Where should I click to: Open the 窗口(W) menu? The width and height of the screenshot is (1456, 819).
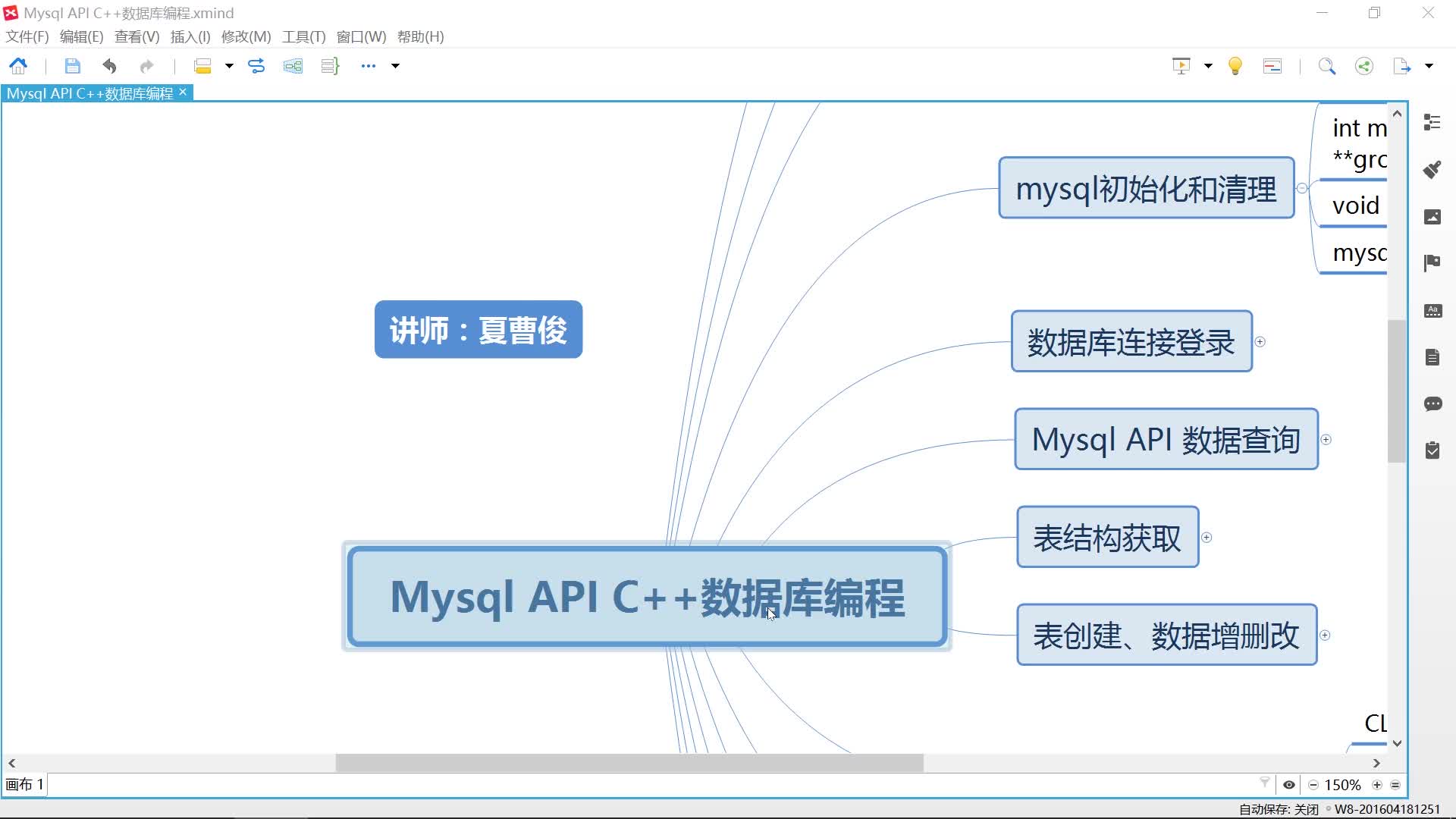click(x=361, y=36)
